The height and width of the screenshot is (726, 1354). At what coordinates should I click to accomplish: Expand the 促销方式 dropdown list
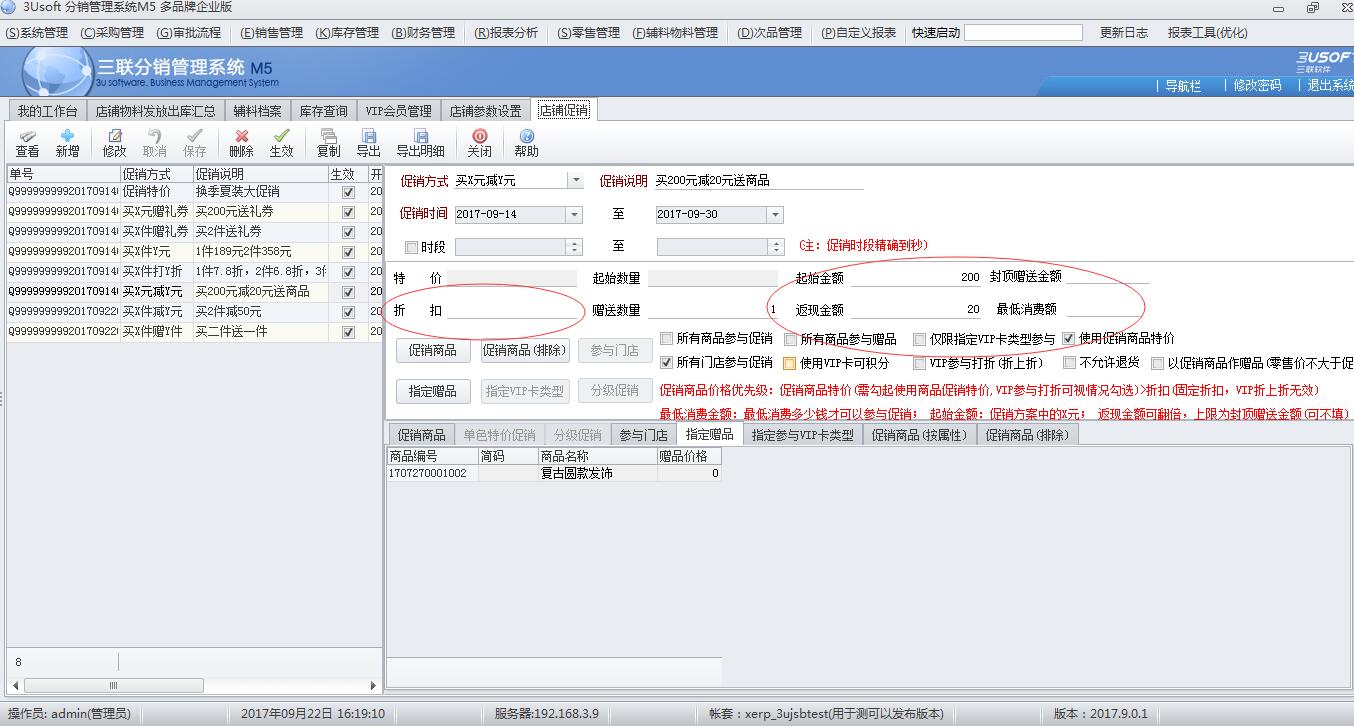(575, 181)
